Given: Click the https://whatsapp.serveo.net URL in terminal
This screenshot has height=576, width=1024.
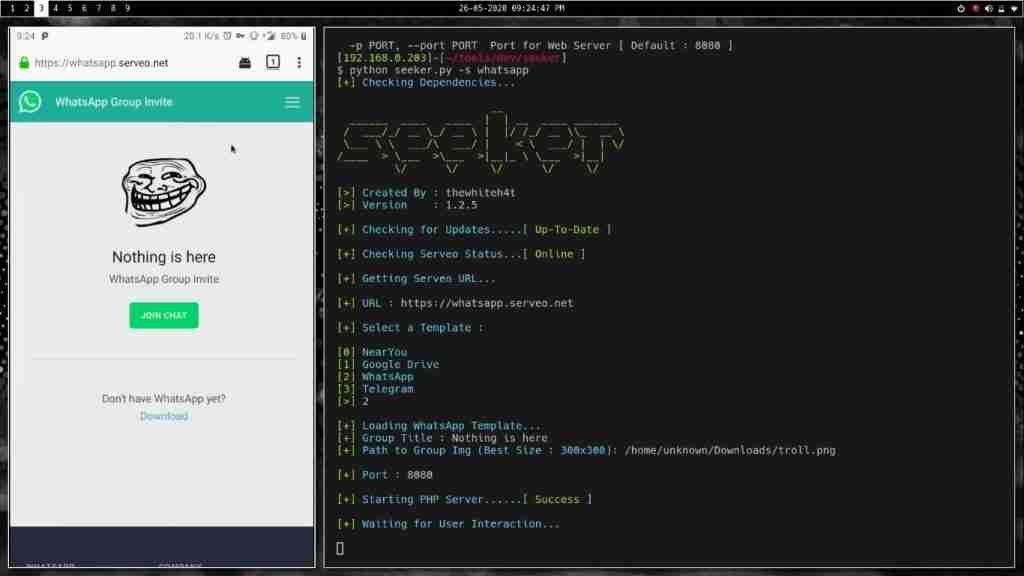Looking at the screenshot, I should [x=487, y=303].
